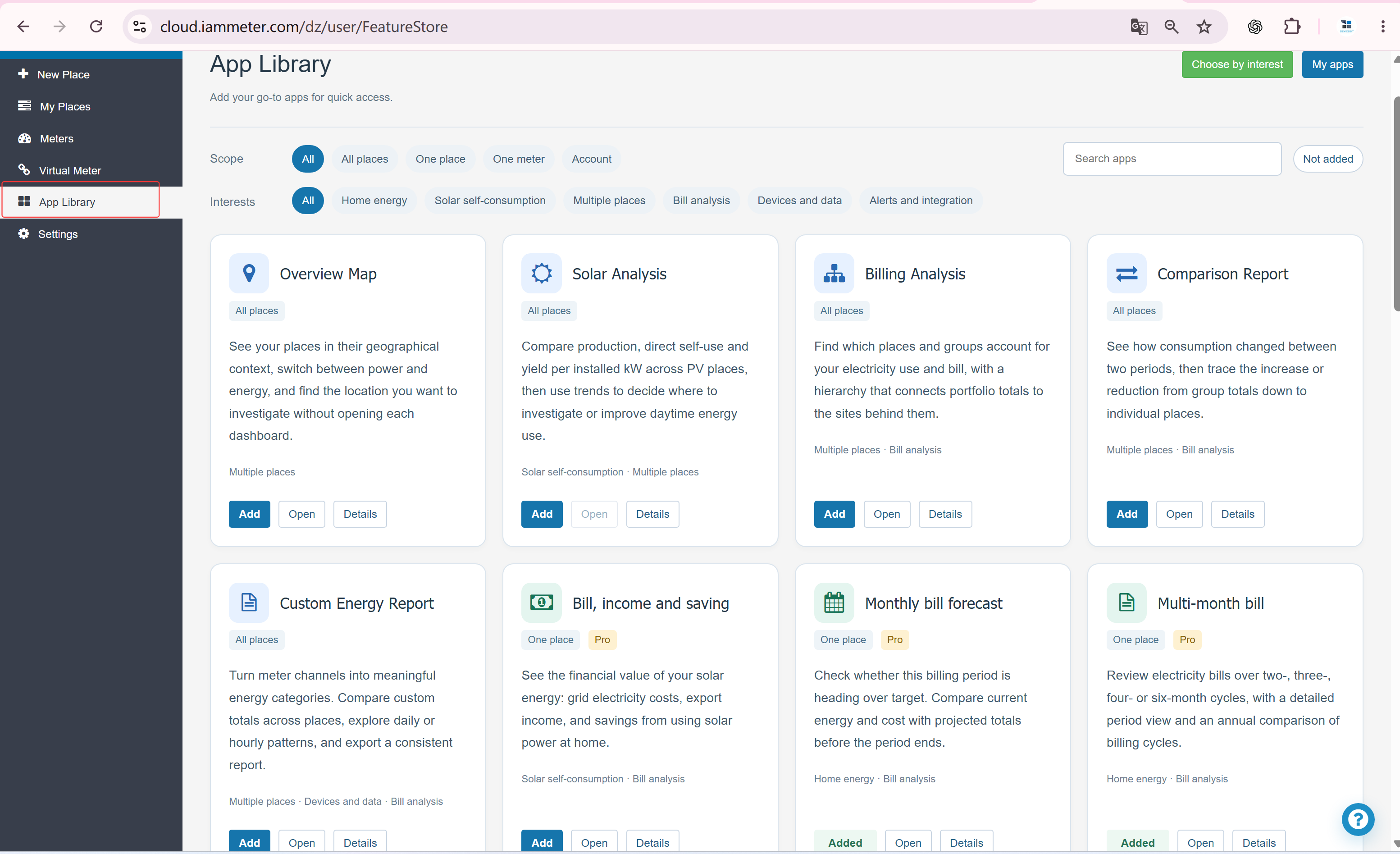View Details for Solar Analysis
1400x854 pixels.
(652, 514)
